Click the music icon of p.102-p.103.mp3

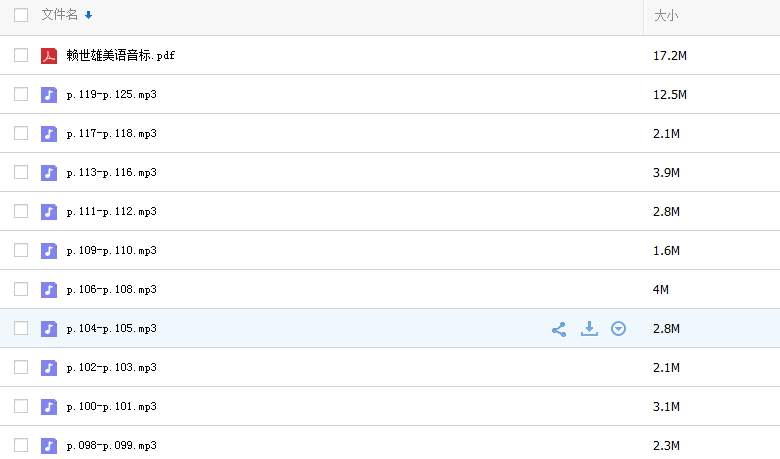tap(49, 368)
